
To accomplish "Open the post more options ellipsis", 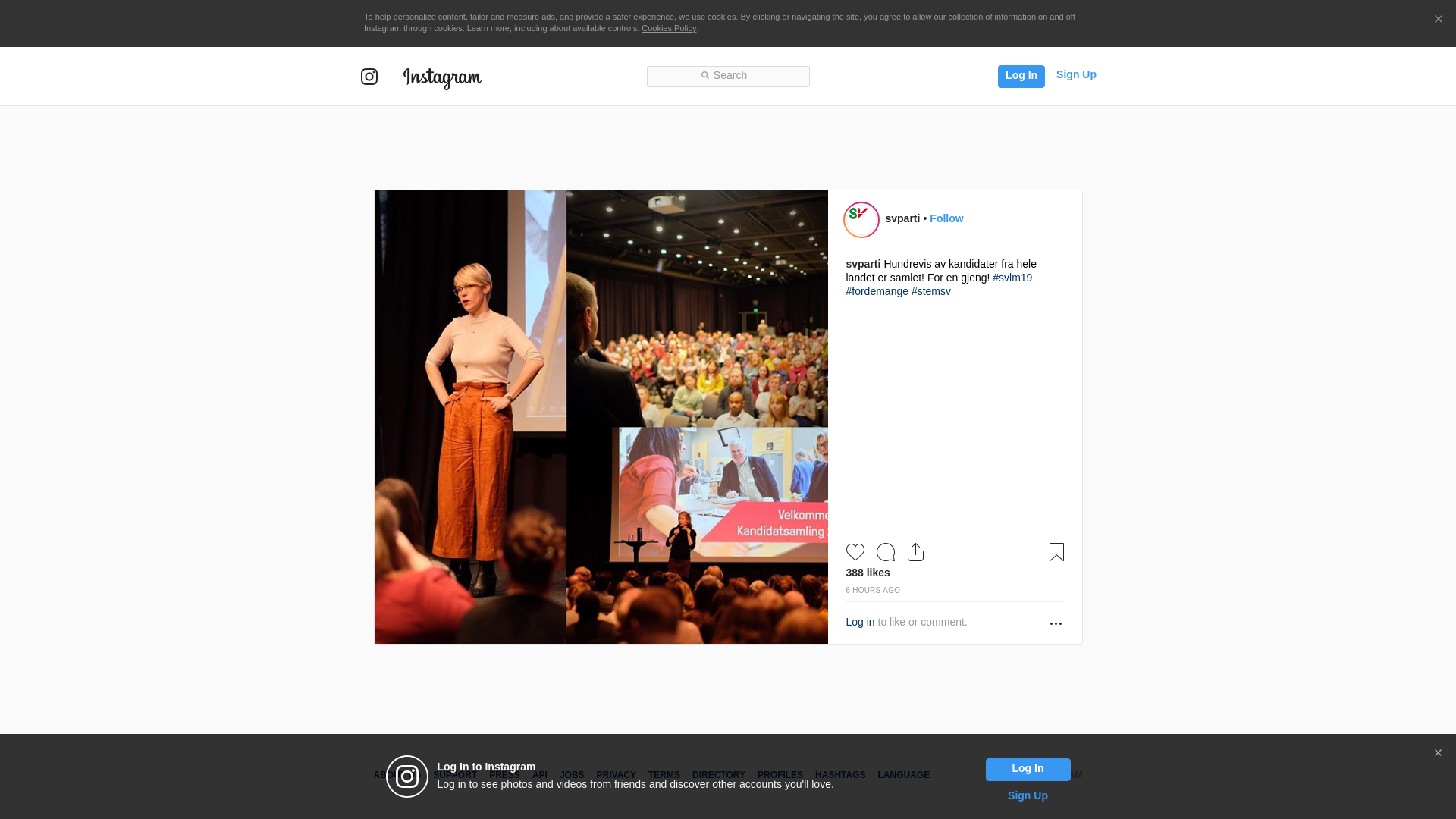I will click(1056, 623).
